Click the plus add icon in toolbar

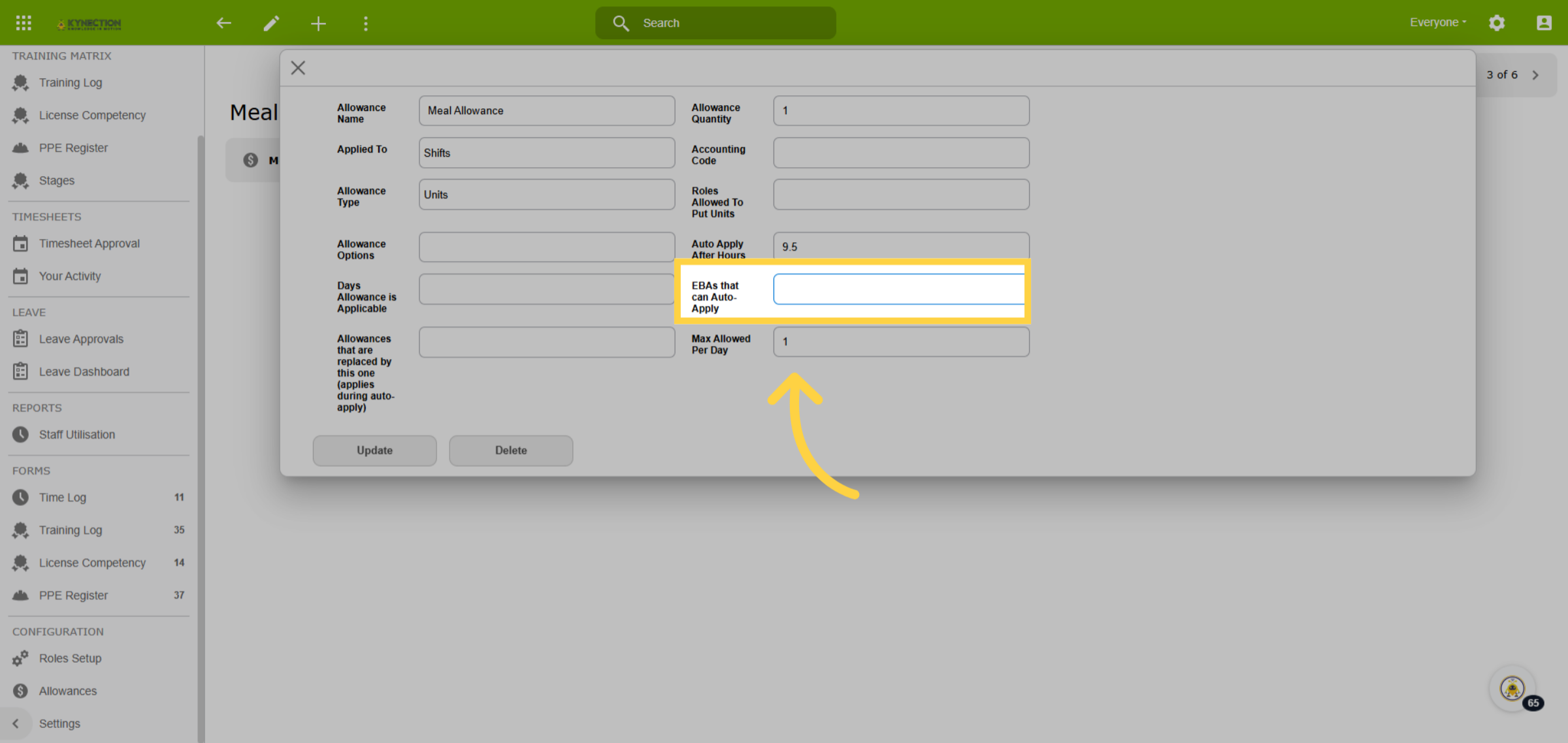318,24
